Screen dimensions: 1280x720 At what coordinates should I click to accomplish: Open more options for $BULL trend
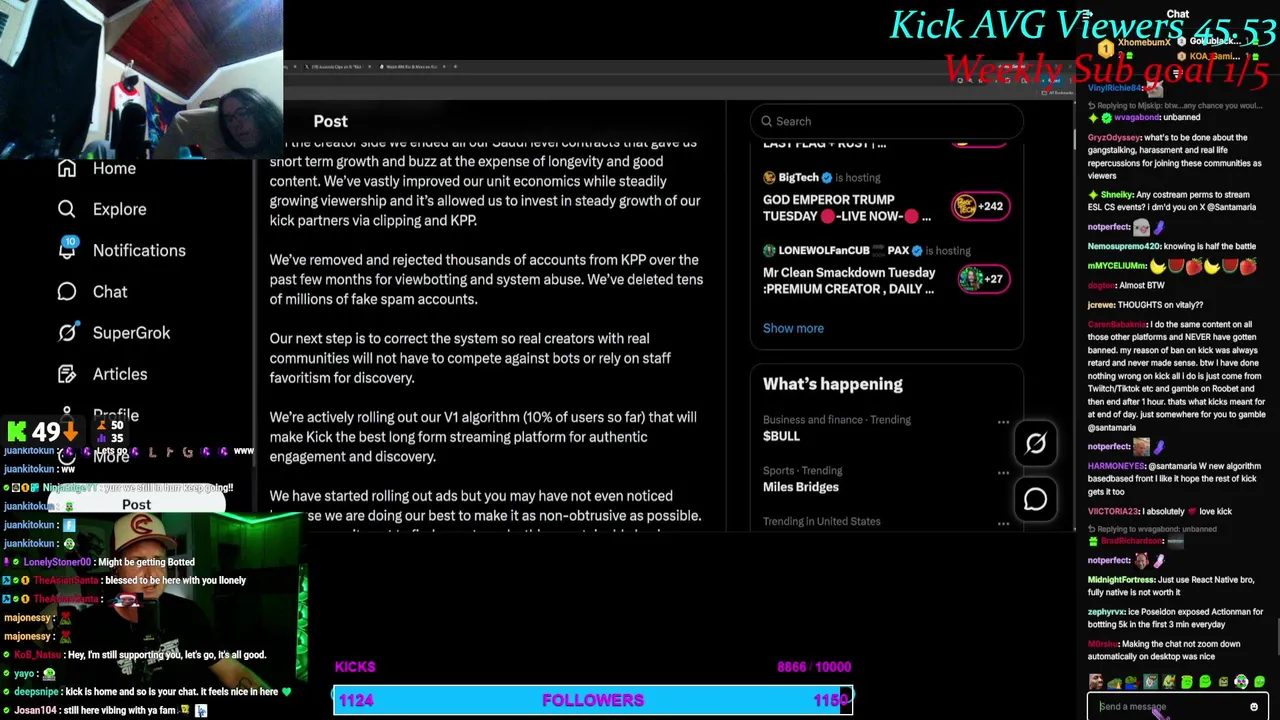point(1003,422)
